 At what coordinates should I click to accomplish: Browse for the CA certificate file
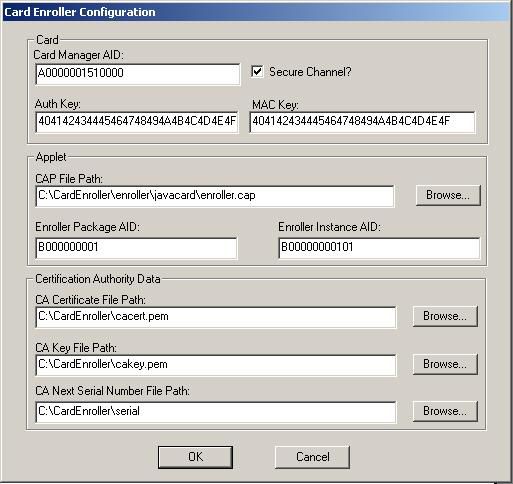(445, 316)
